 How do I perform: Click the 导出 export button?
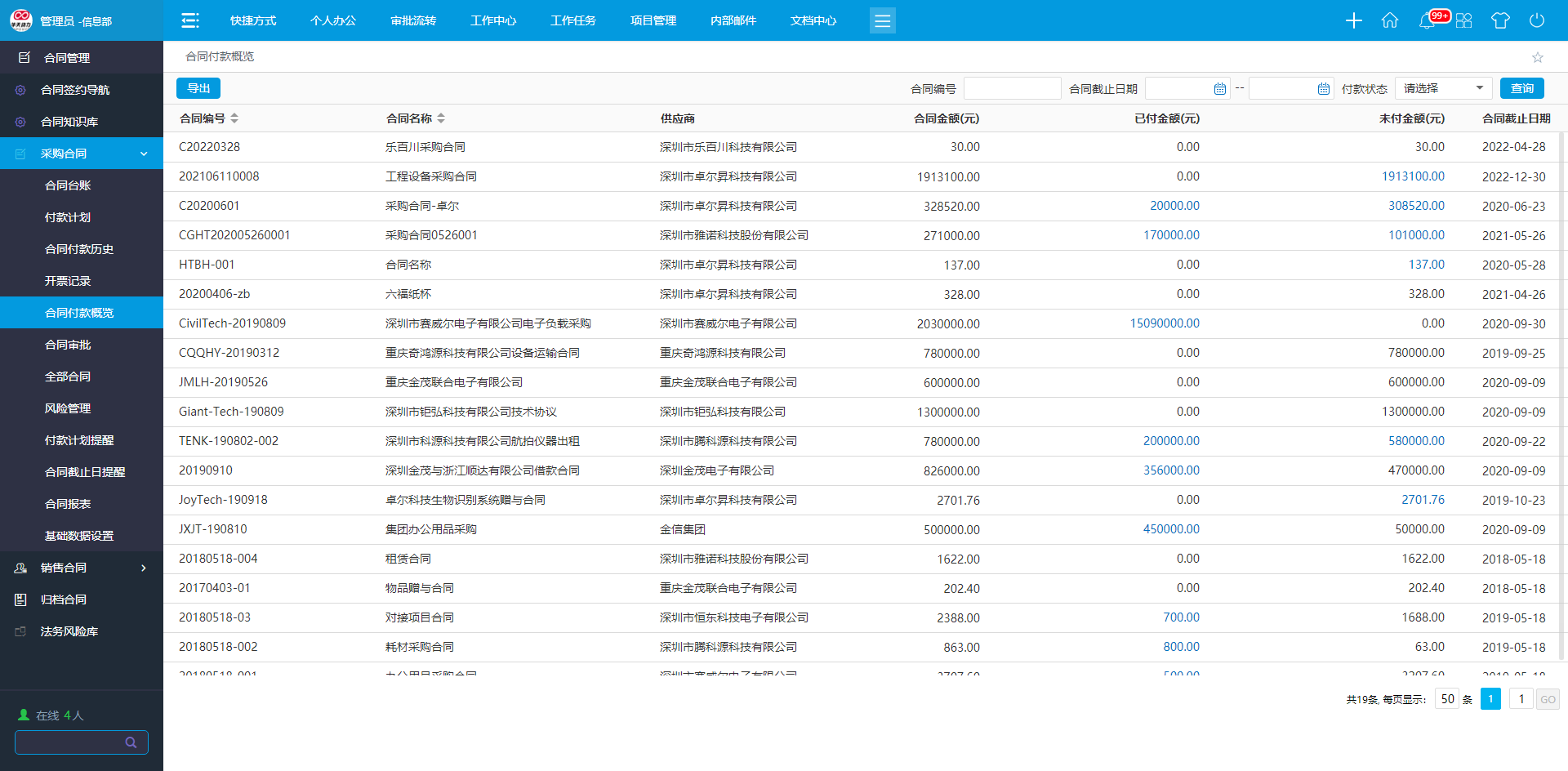198,88
